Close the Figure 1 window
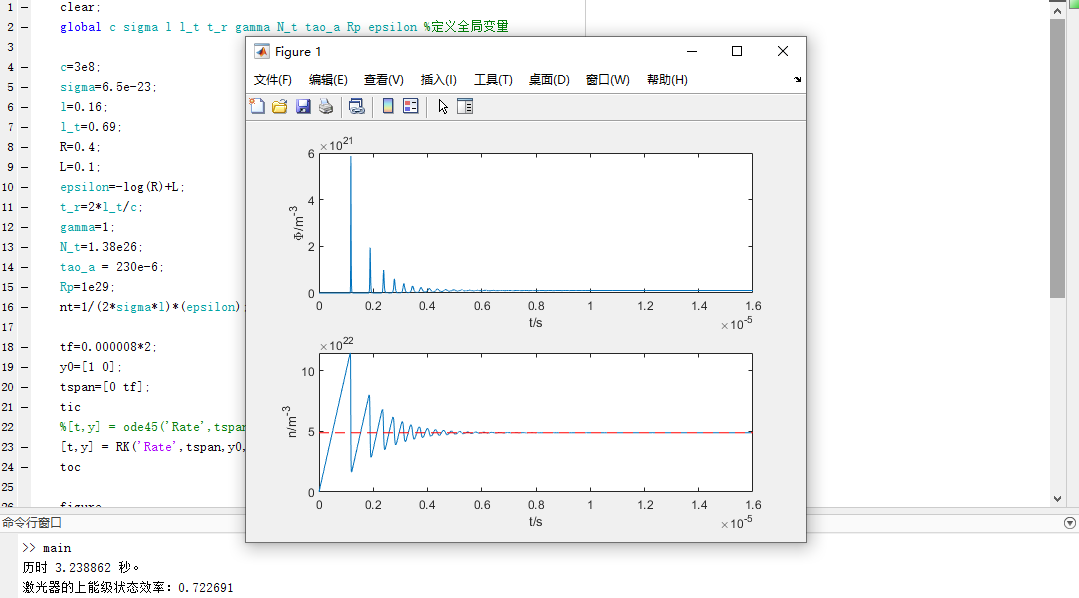 point(782,52)
